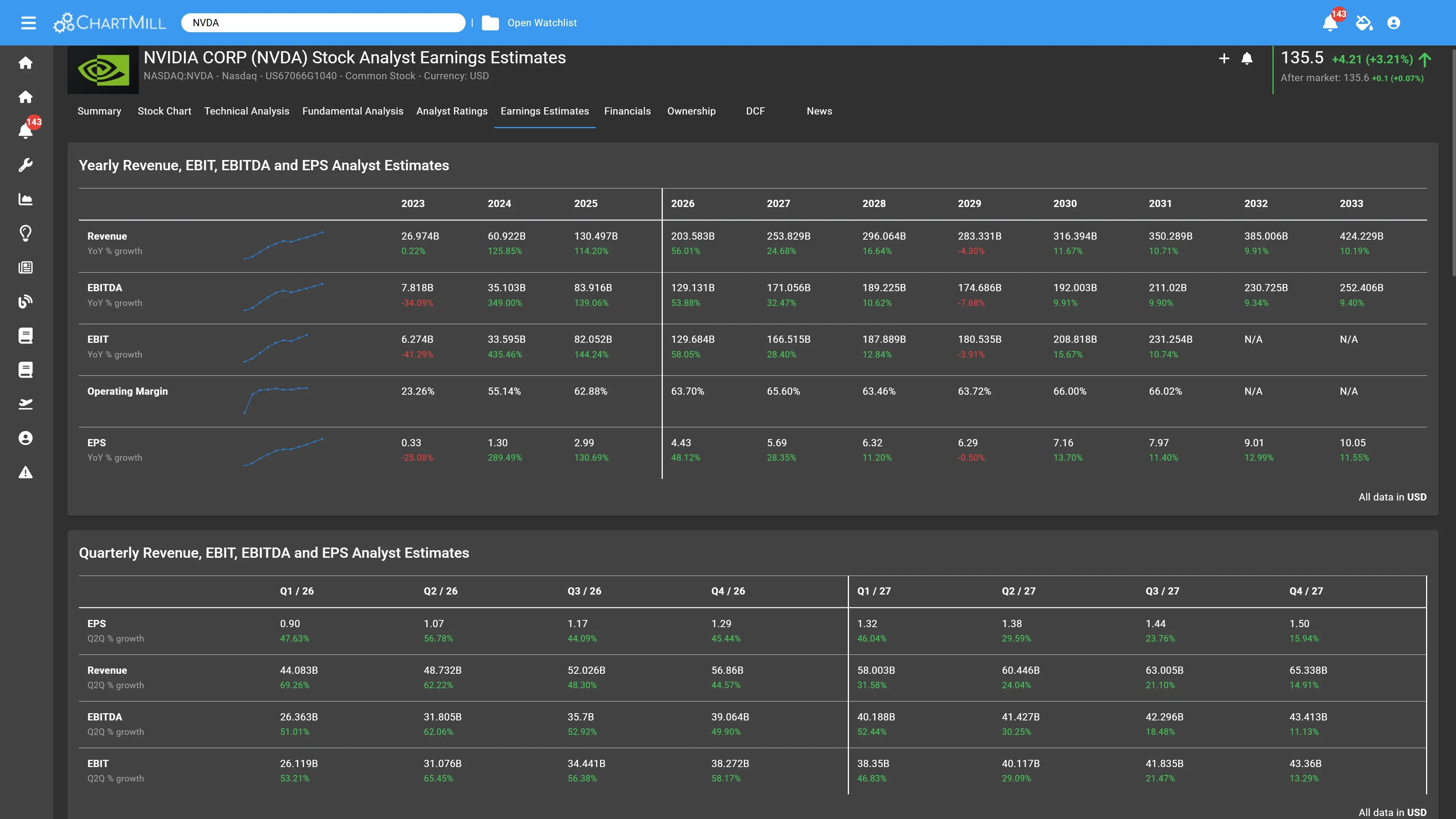Click the wrench tools sidebar icon

tap(25, 165)
